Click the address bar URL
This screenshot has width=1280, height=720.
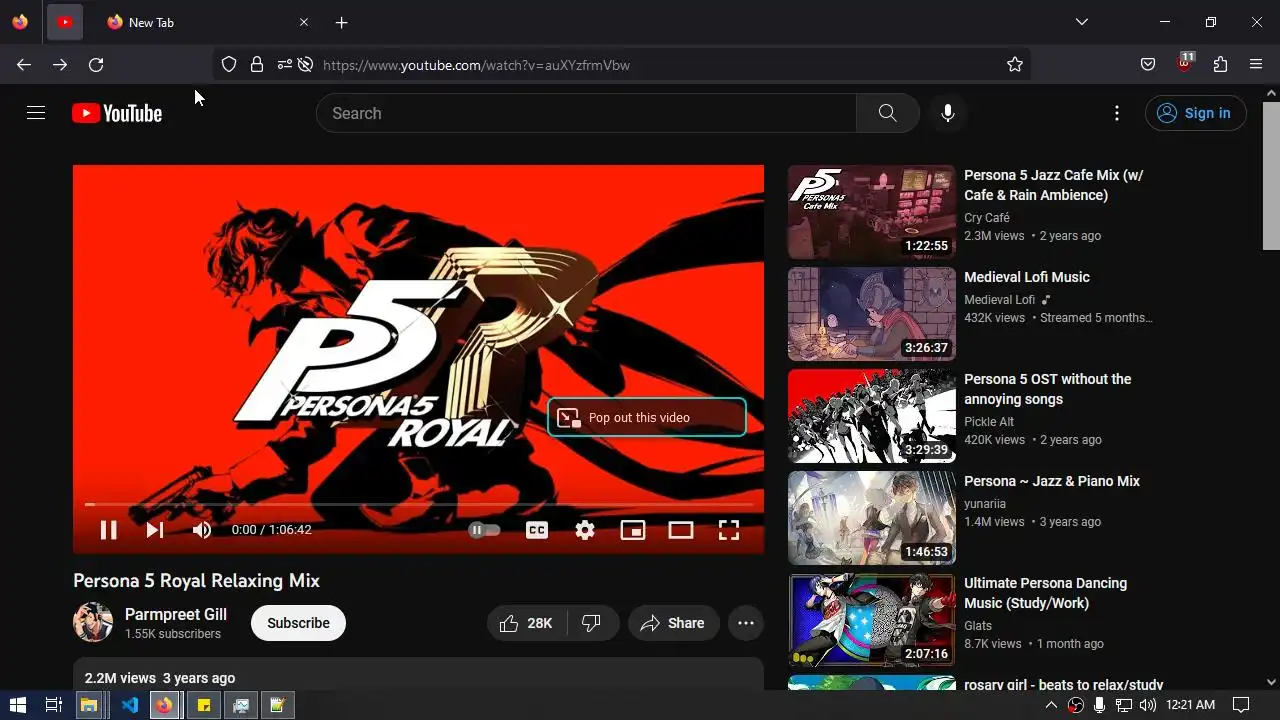pyautogui.click(x=476, y=65)
